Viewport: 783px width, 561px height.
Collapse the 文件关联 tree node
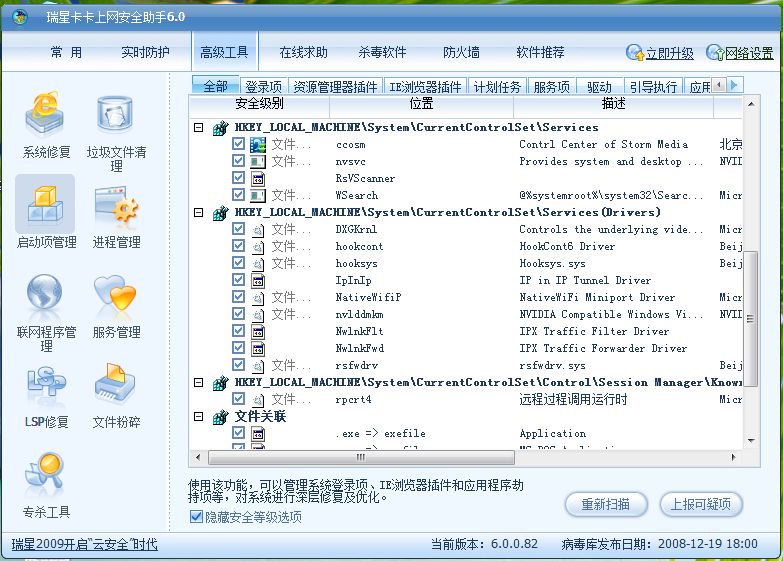[x=199, y=416]
